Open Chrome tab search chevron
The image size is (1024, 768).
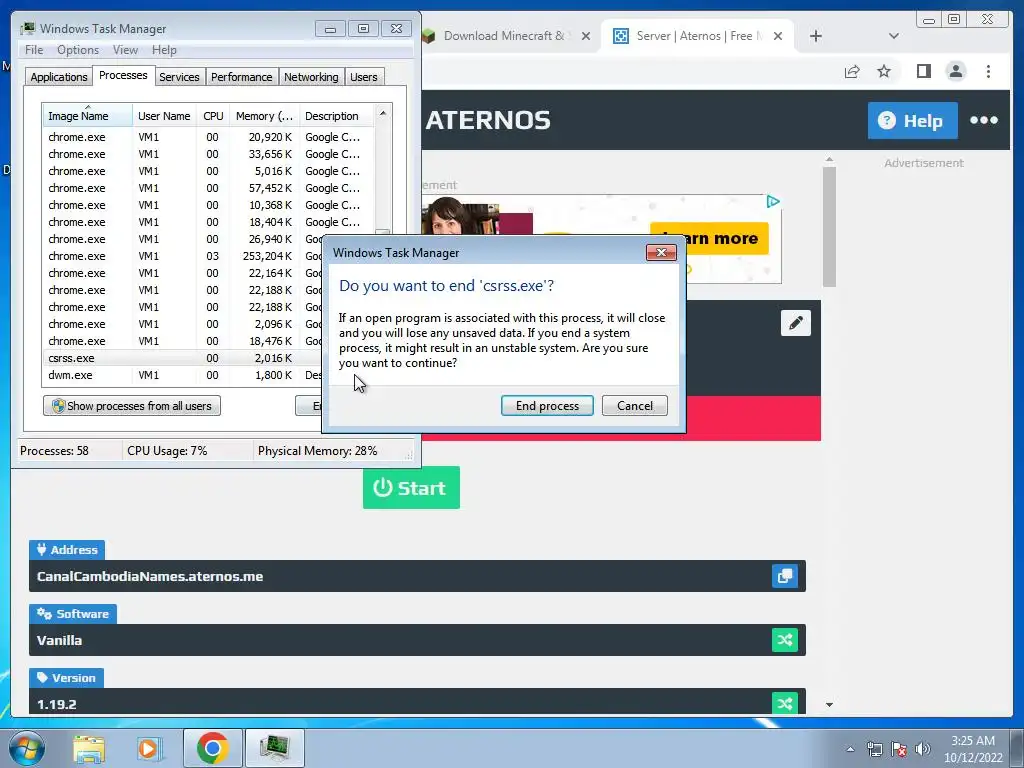tap(893, 36)
